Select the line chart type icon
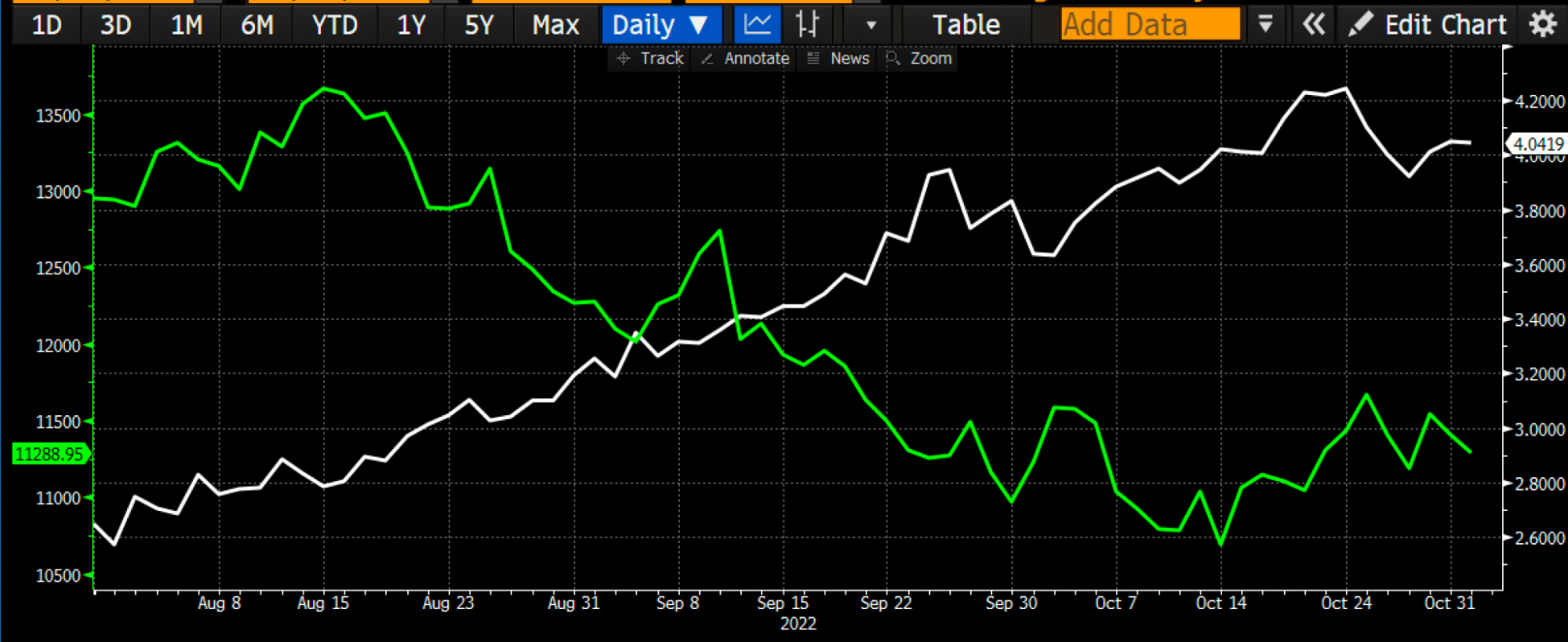Viewport: 1568px width, 642px height. coord(757,24)
